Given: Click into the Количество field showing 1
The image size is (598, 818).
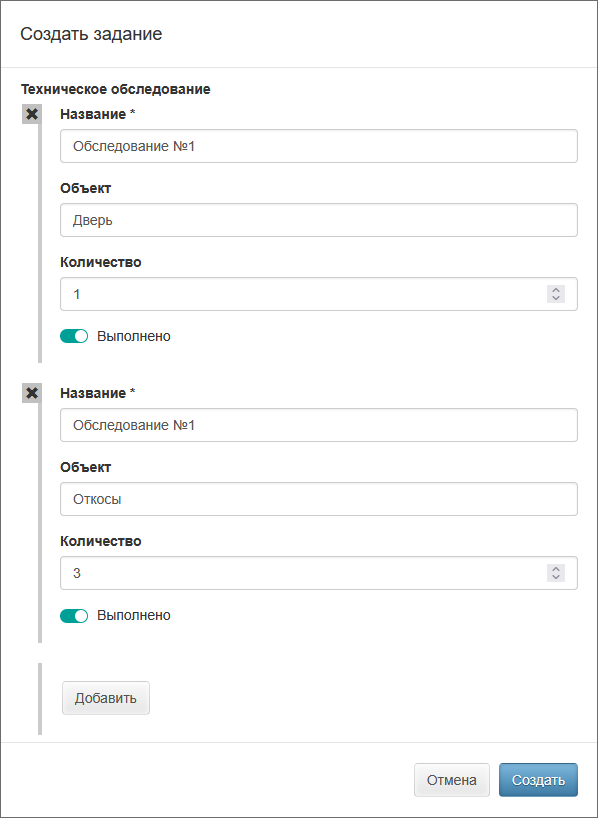Looking at the screenshot, I should click(303, 294).
